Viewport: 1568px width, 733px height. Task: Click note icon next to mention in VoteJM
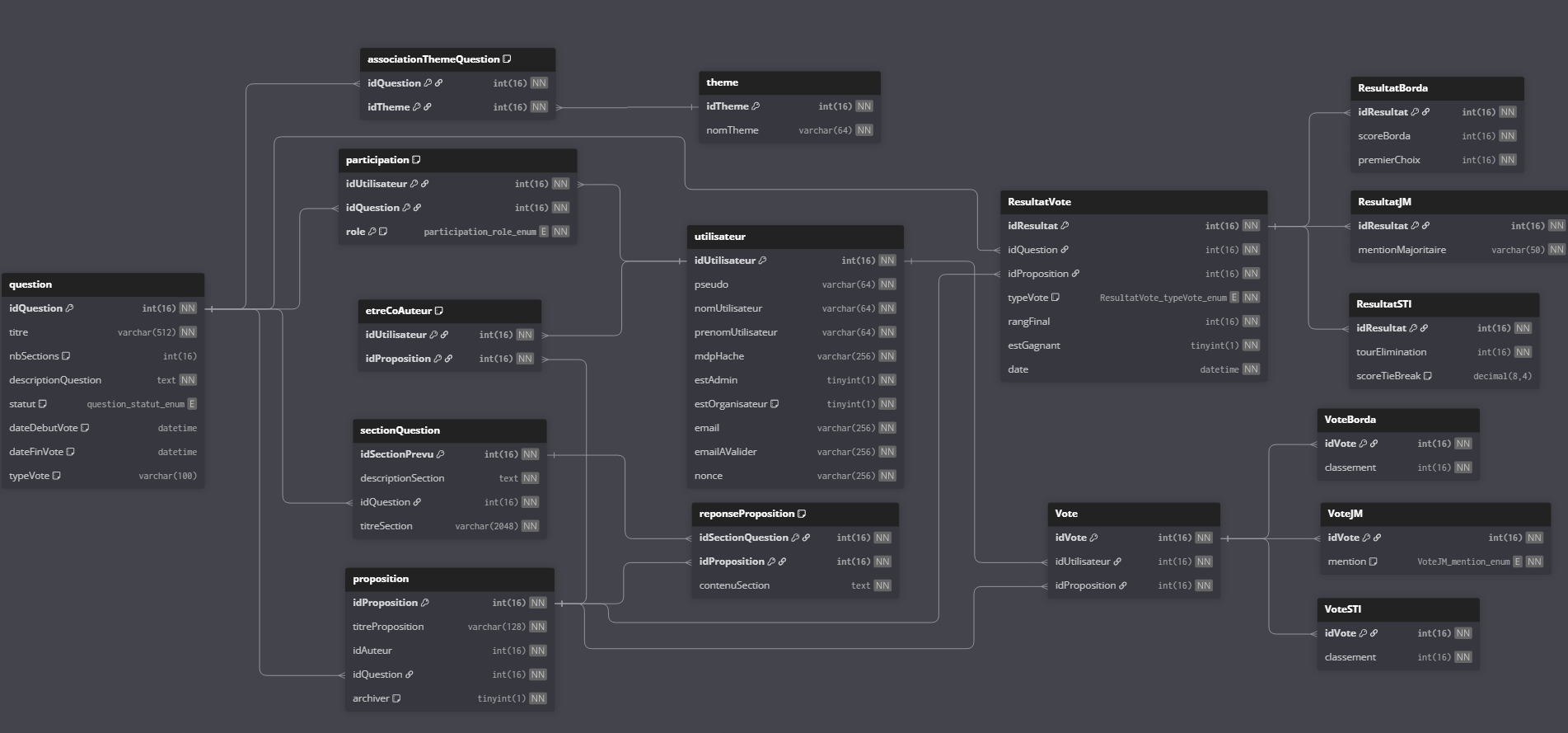click(1374, 561)
